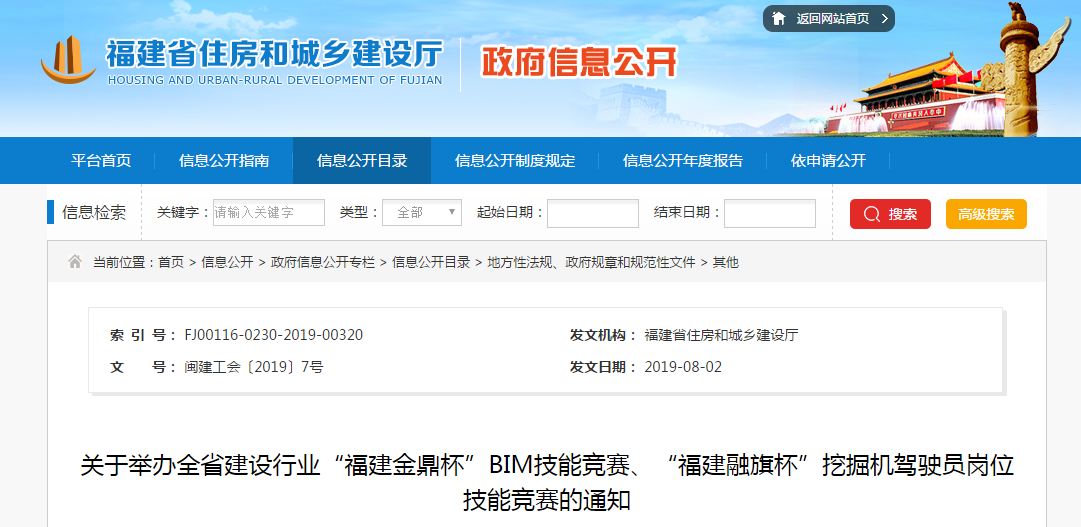Click issue date 2019-08-02
Image resolution: width=1081 pixels, height=527 pixels.
(x=683, y=367)
